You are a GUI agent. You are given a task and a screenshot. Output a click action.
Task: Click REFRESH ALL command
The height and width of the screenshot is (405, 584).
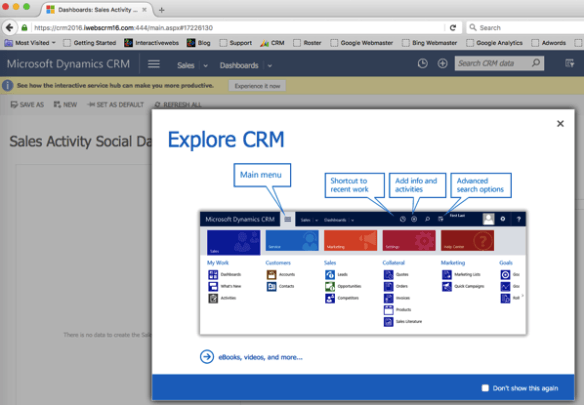point(178,105)
